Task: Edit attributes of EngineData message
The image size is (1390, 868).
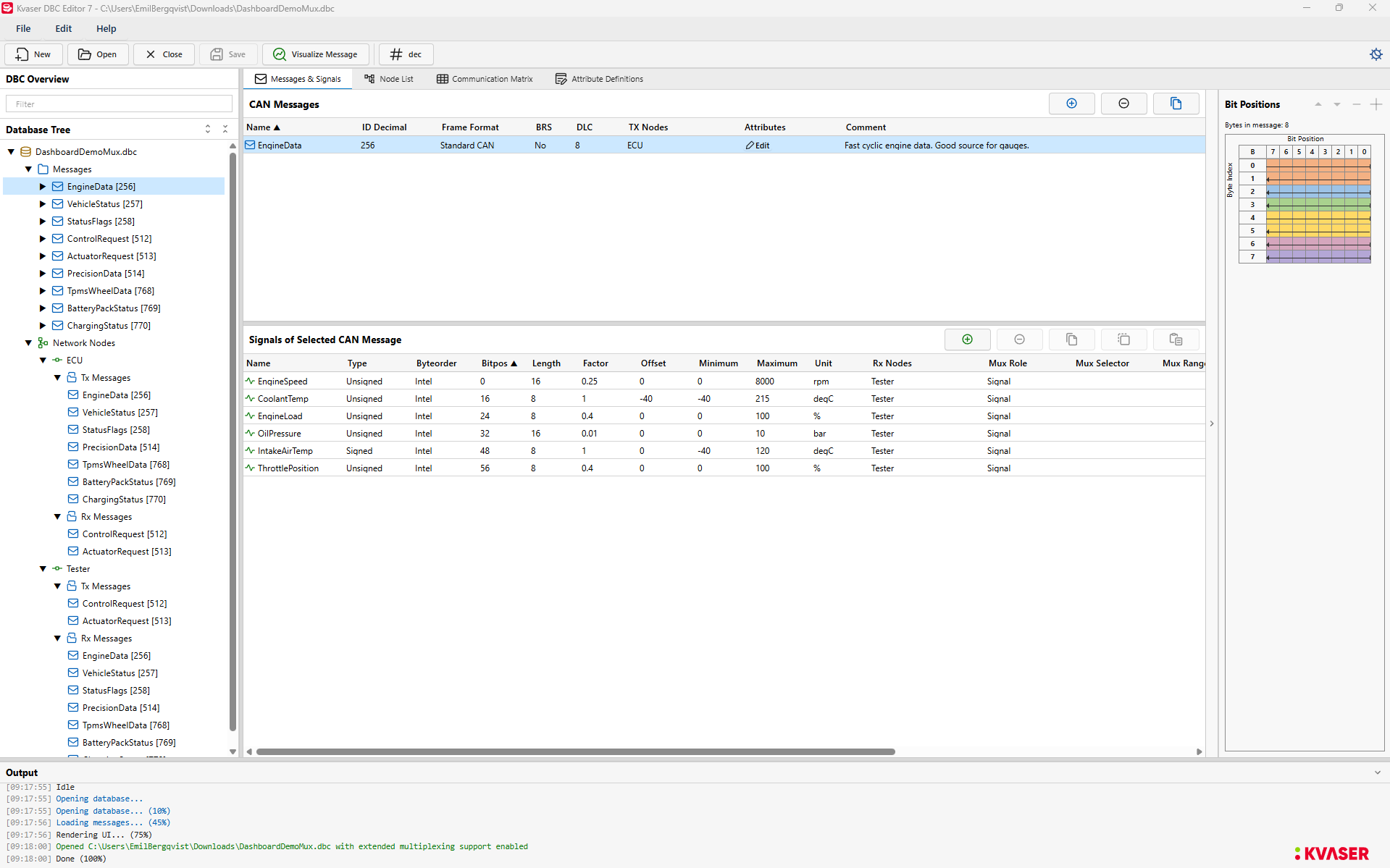Action: click(758, 146)
